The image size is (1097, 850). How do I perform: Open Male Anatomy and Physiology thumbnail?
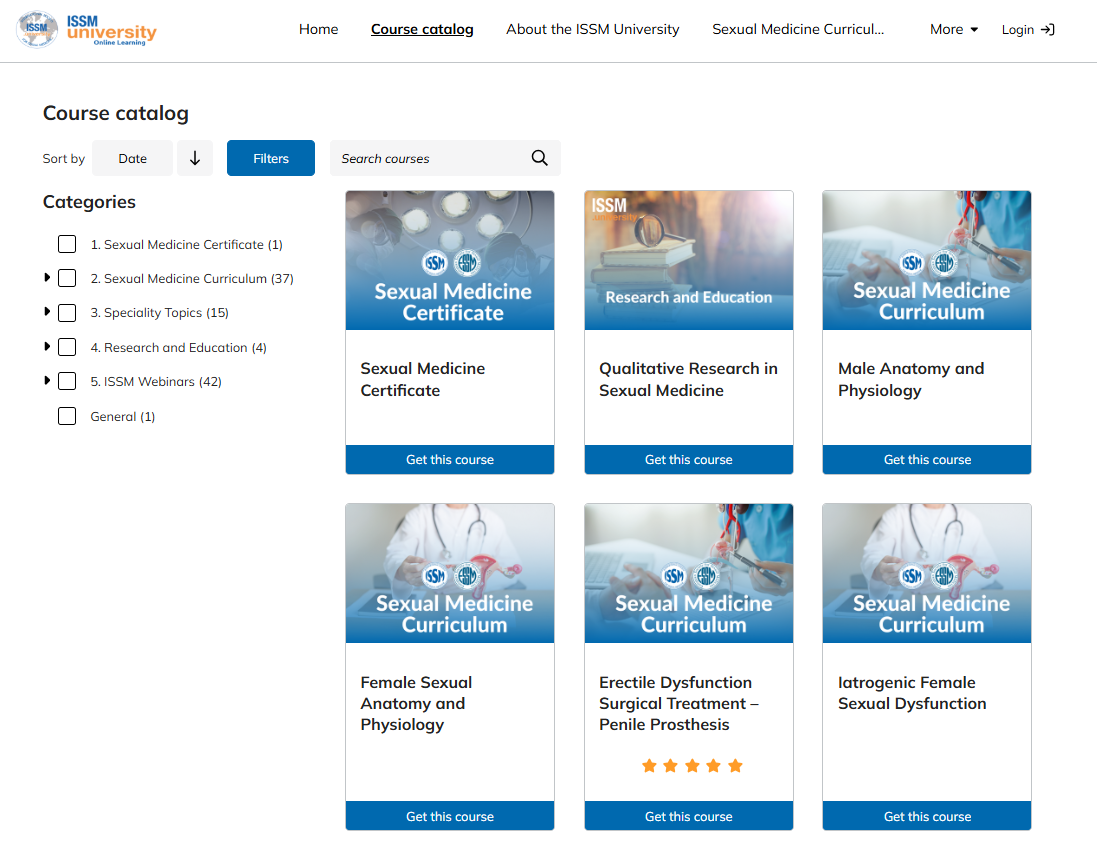click(x=927, y=260)
